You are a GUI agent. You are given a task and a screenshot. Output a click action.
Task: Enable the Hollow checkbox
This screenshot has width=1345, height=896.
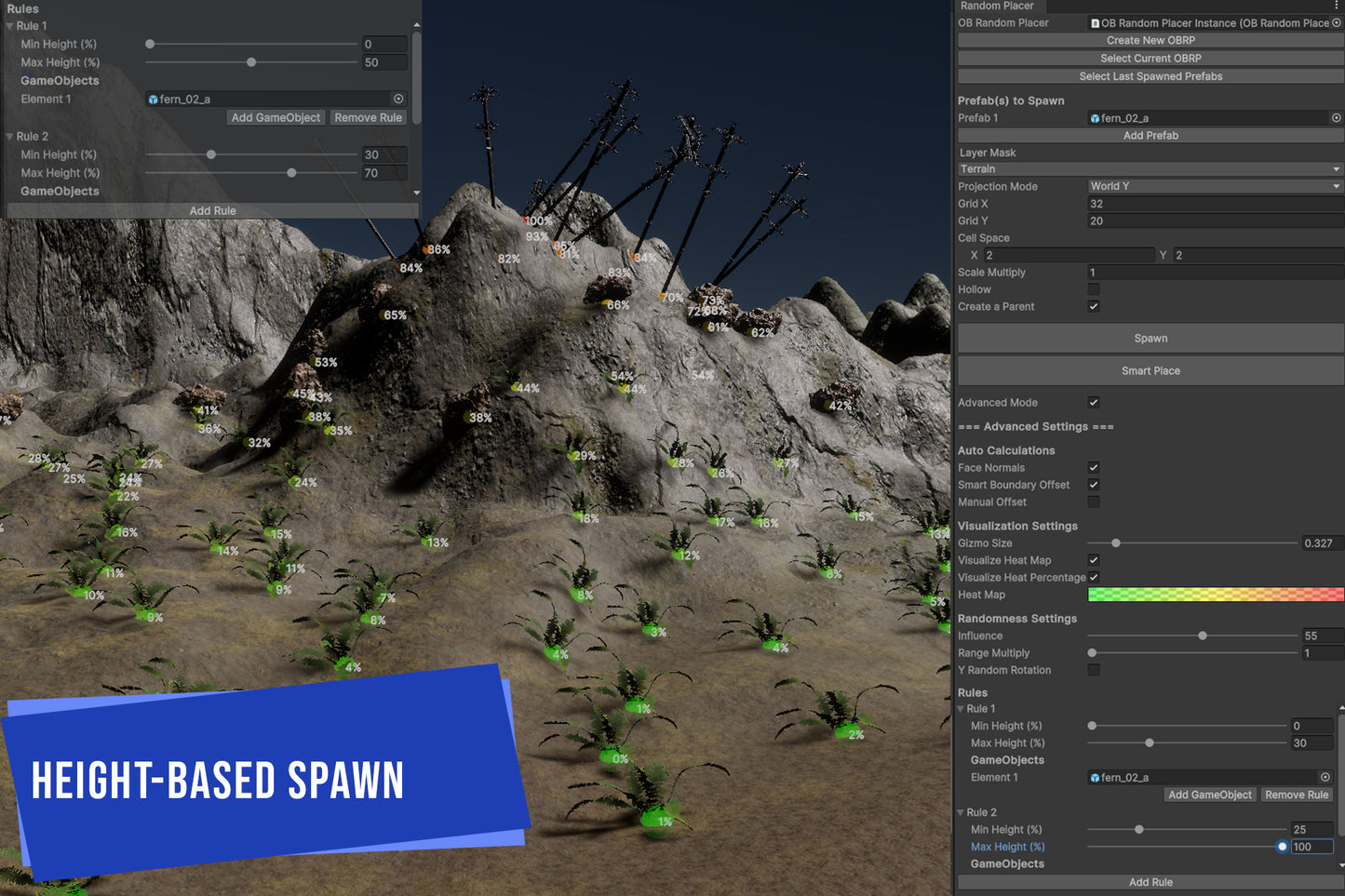(1094, 289)
